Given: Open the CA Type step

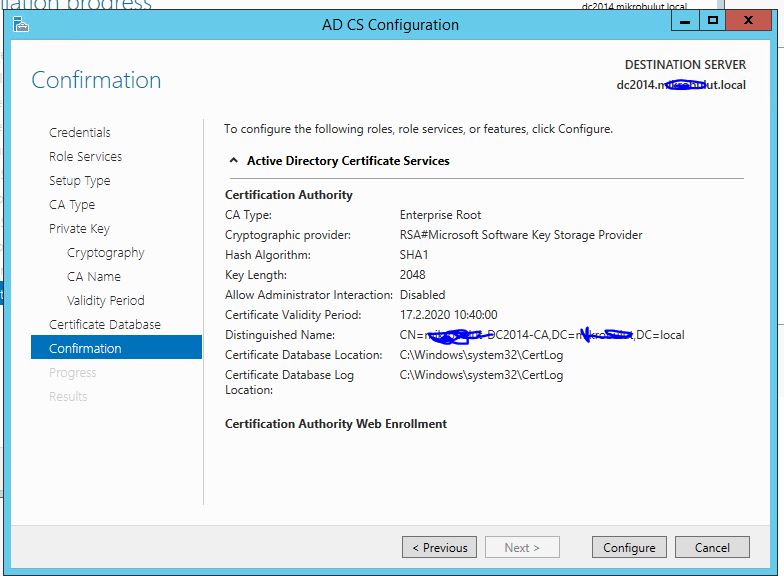Looking at the screenshot, I should (72, 204).
